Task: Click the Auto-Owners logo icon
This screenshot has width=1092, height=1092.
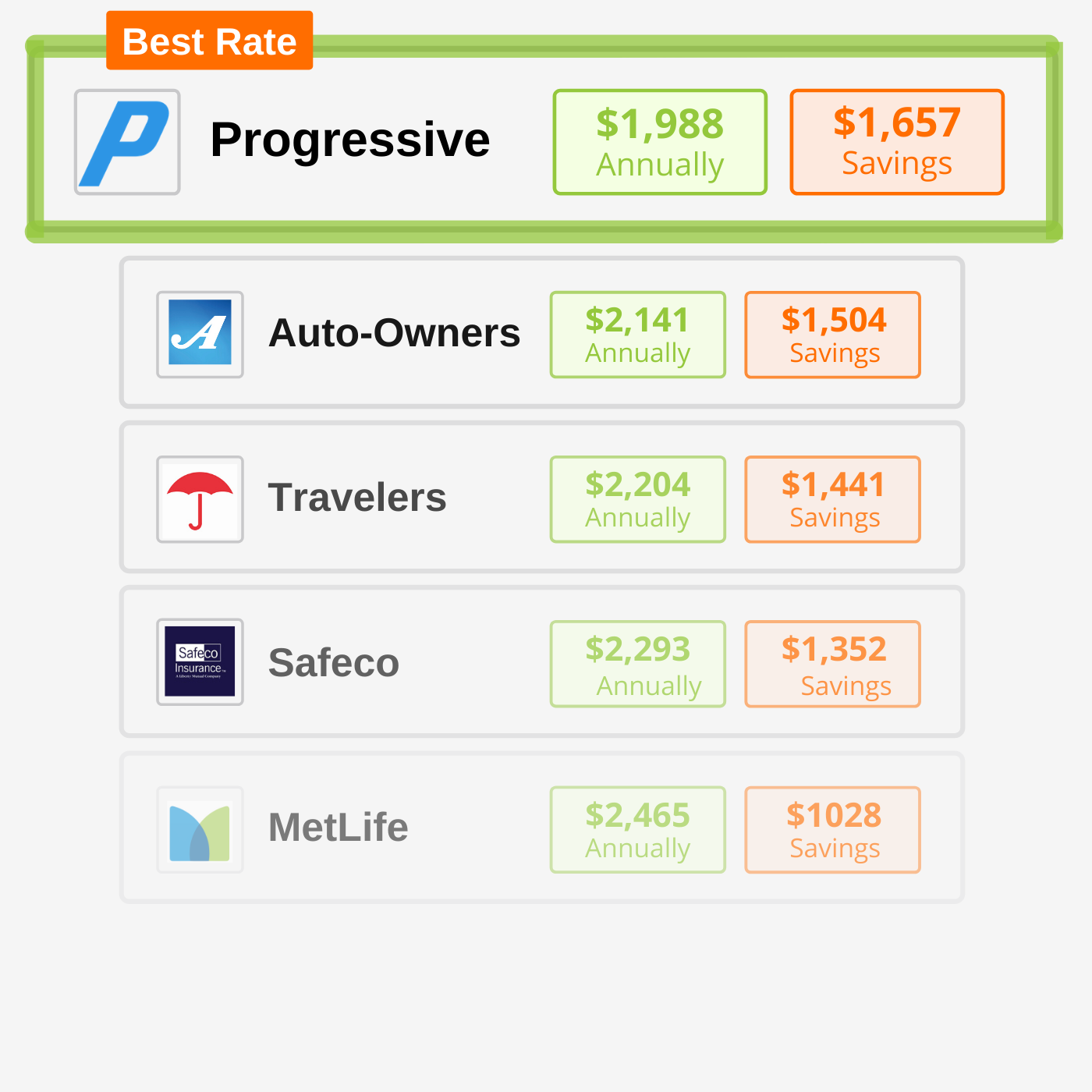Action: [x=200, y=335]
